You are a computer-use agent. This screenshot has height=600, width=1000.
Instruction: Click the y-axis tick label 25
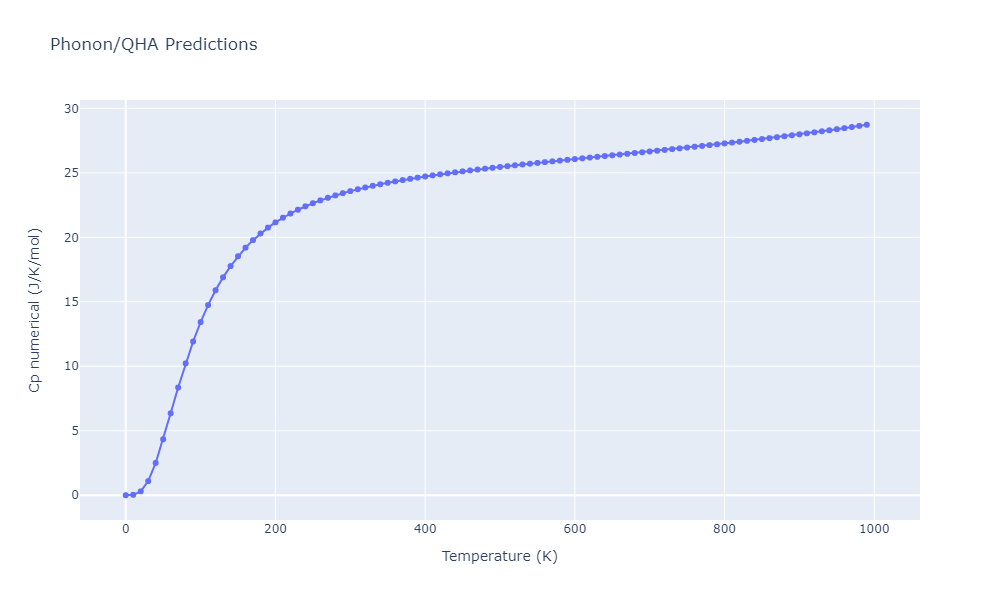(x=71, y=173)
